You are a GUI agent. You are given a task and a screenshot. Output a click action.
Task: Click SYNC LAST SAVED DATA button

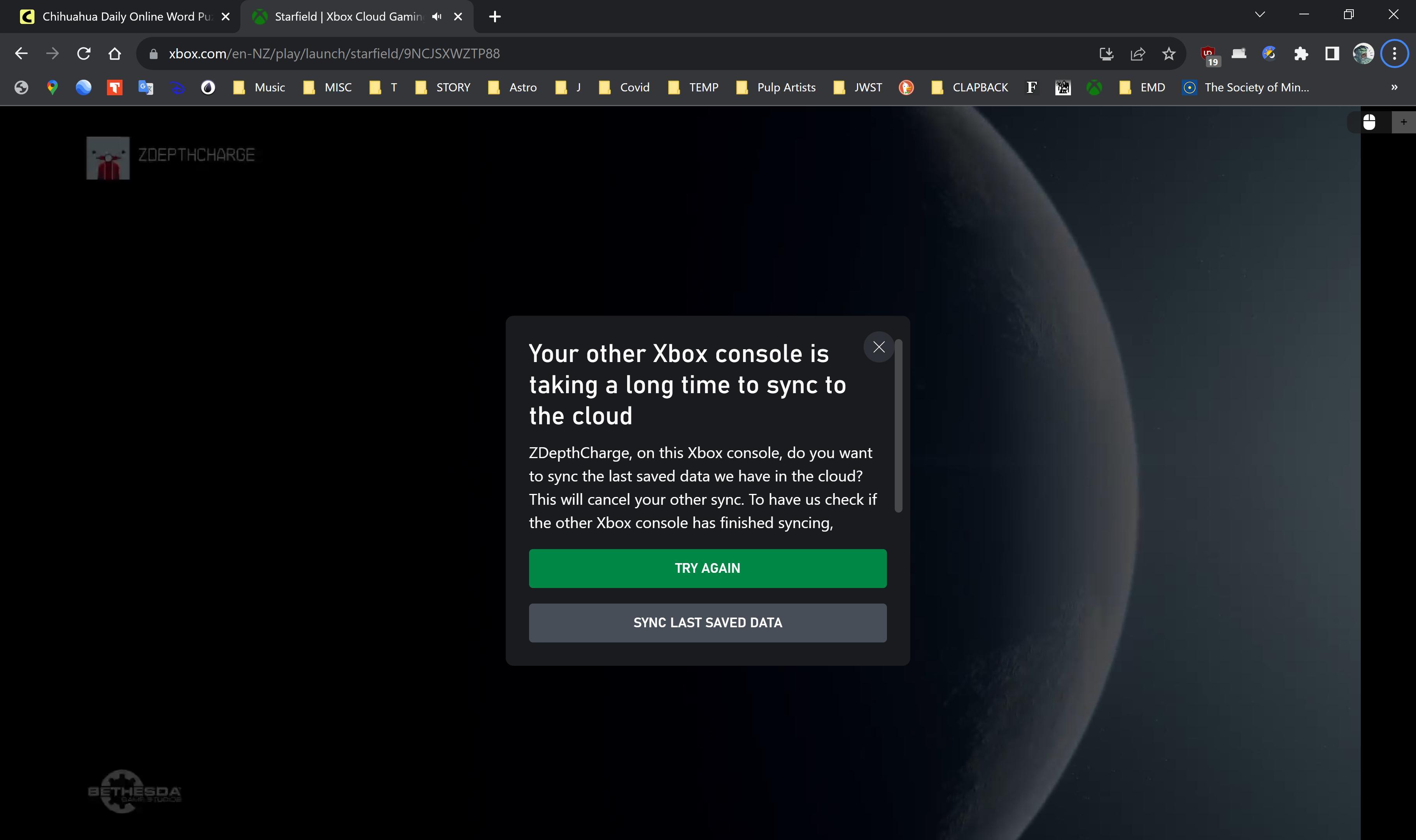click(x=708, y=622)
